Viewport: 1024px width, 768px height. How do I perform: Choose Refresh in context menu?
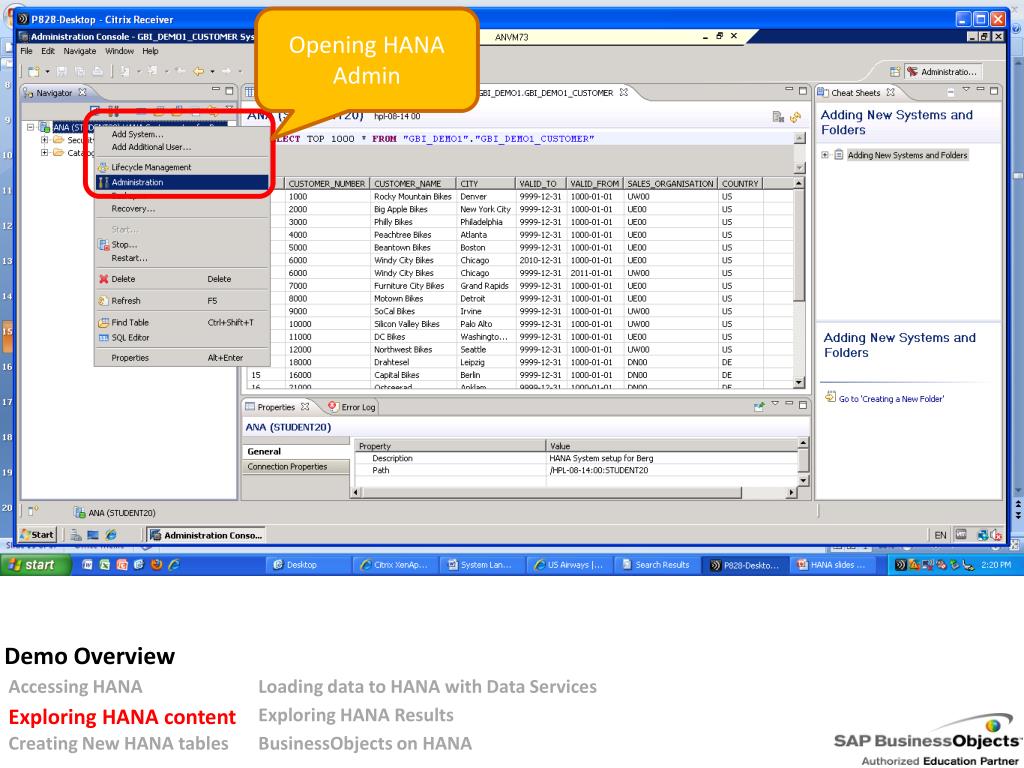125,301
